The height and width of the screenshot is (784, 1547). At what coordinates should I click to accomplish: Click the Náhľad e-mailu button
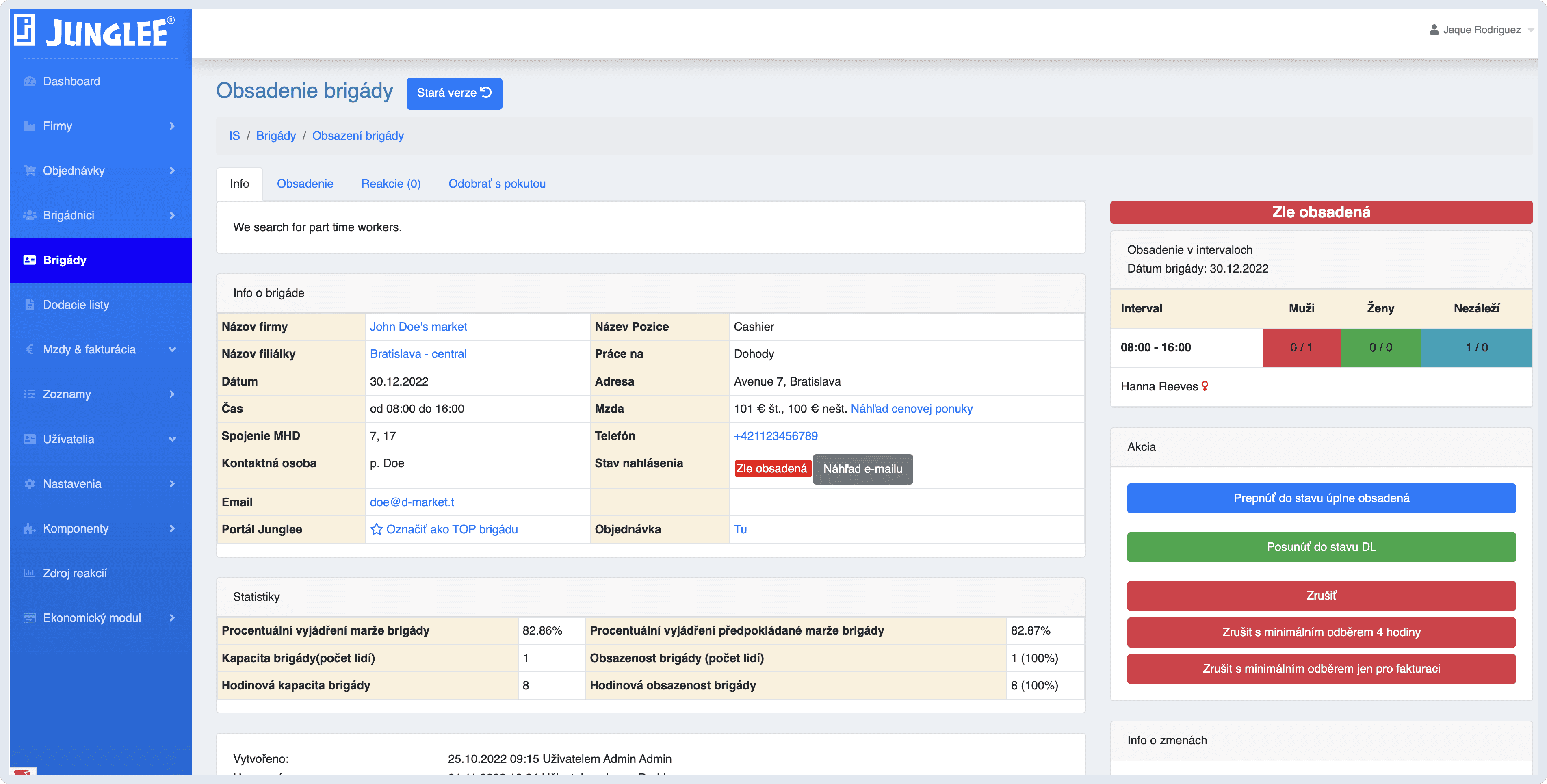click(862, 469)
